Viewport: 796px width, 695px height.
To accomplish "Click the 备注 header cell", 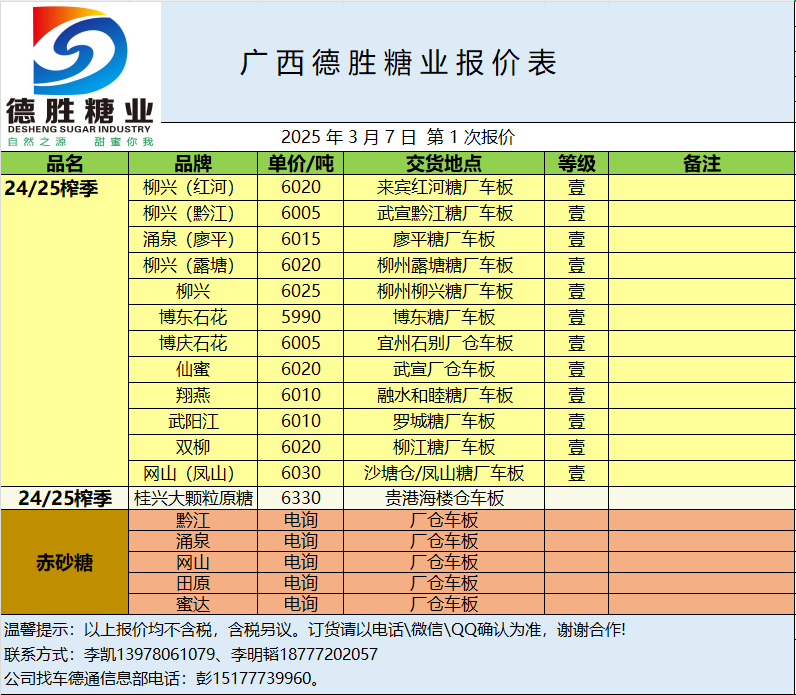I will coord(701,163).
